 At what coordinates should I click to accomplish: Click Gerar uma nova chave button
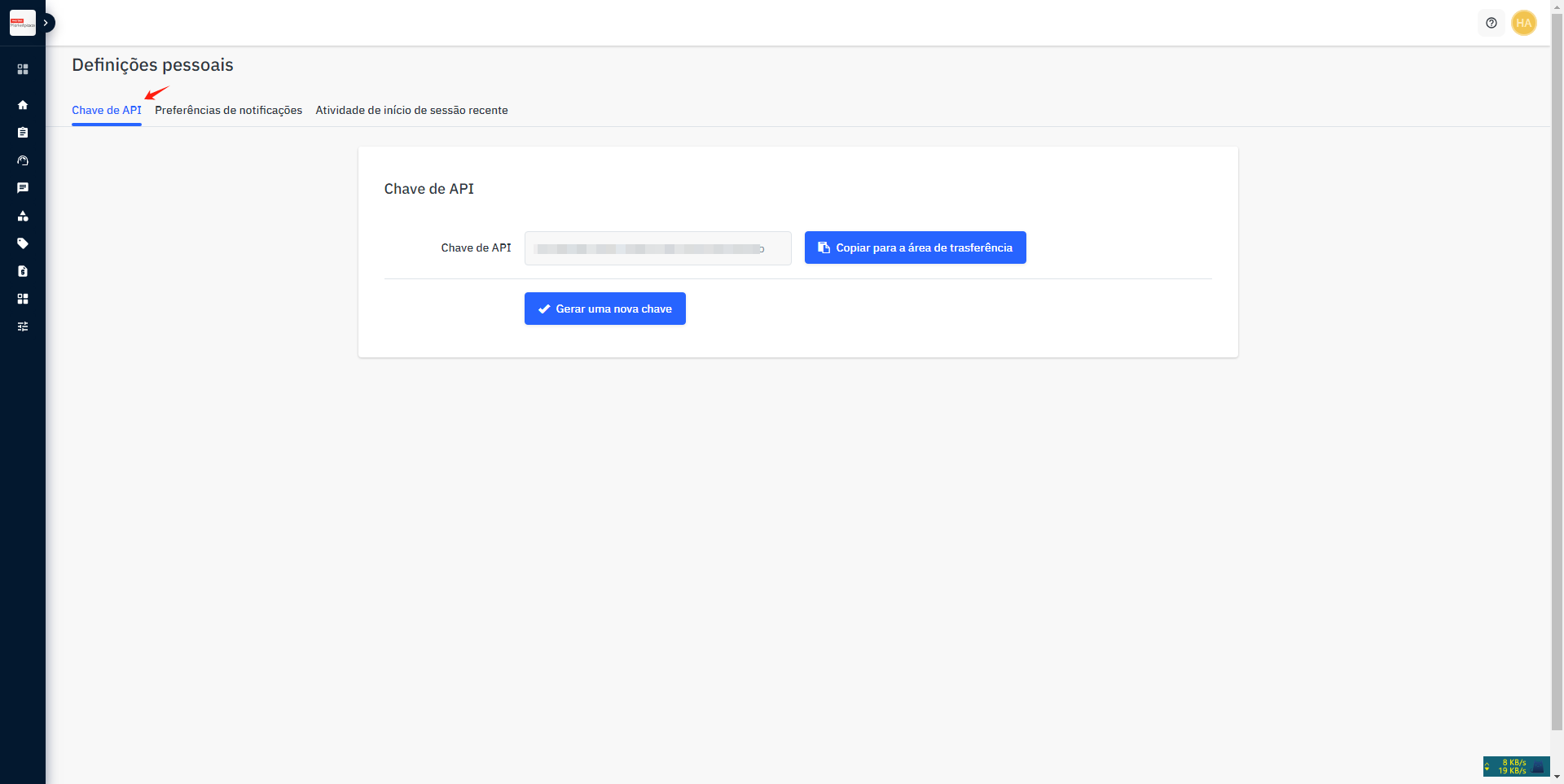604,309
